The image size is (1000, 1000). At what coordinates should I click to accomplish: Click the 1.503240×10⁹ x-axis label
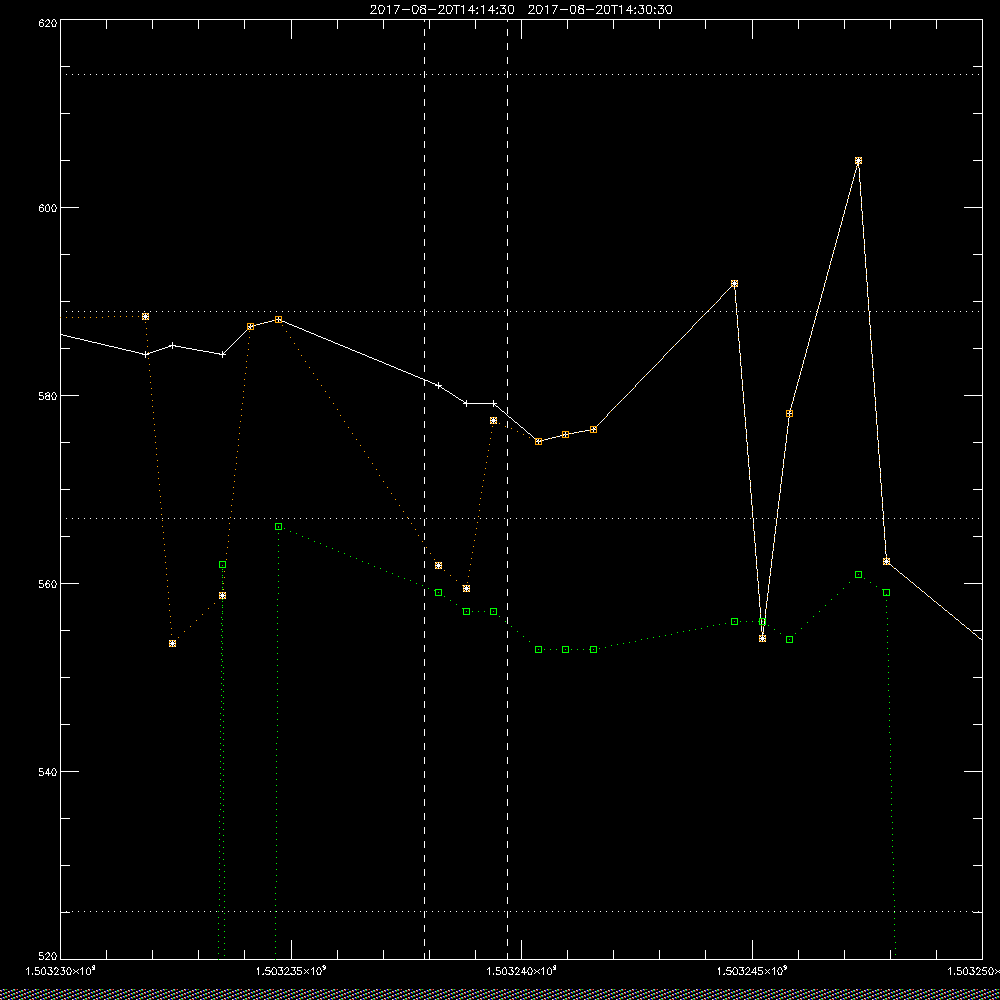click(522, 971)
